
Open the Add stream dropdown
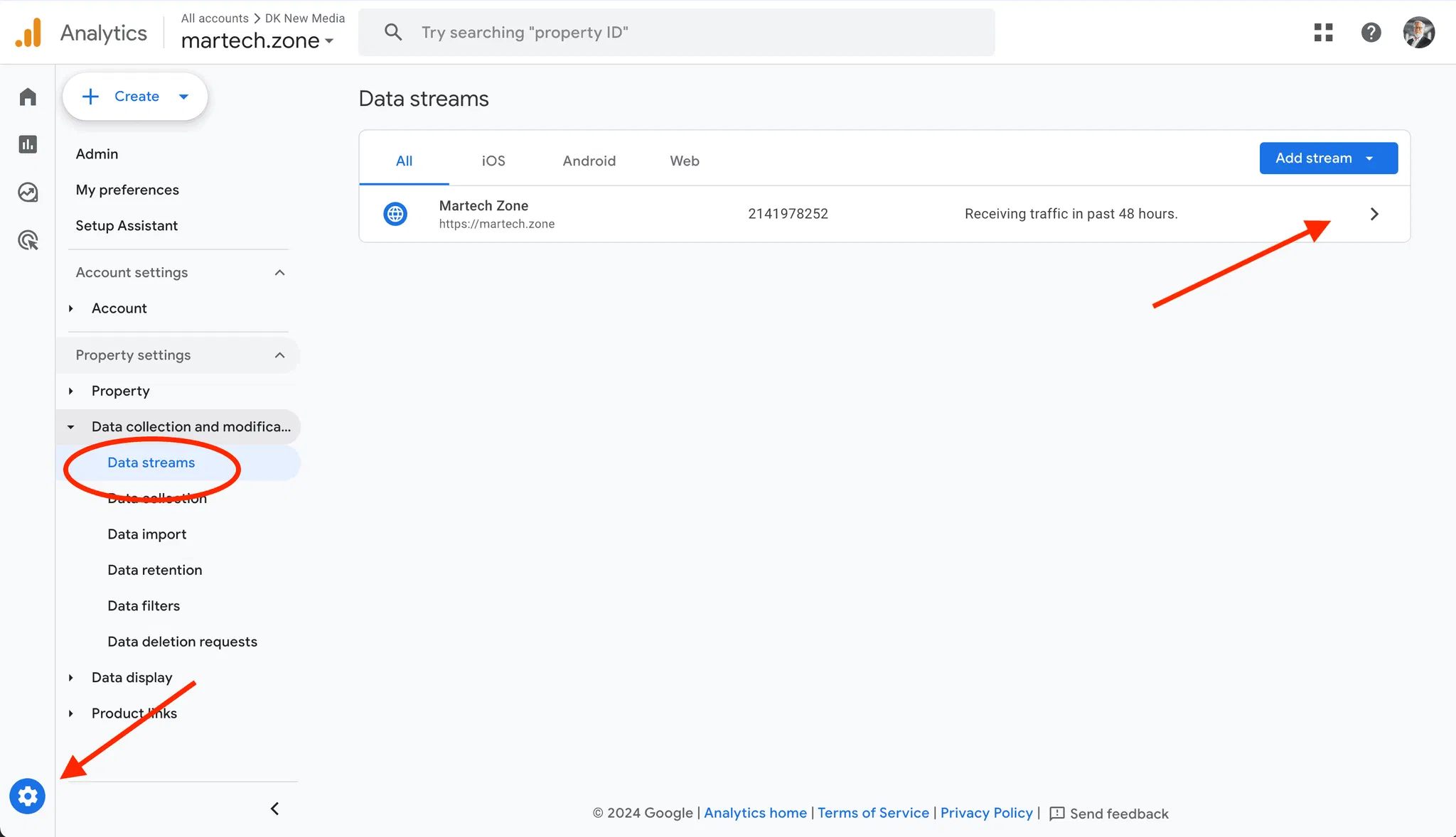point(1328,158)
